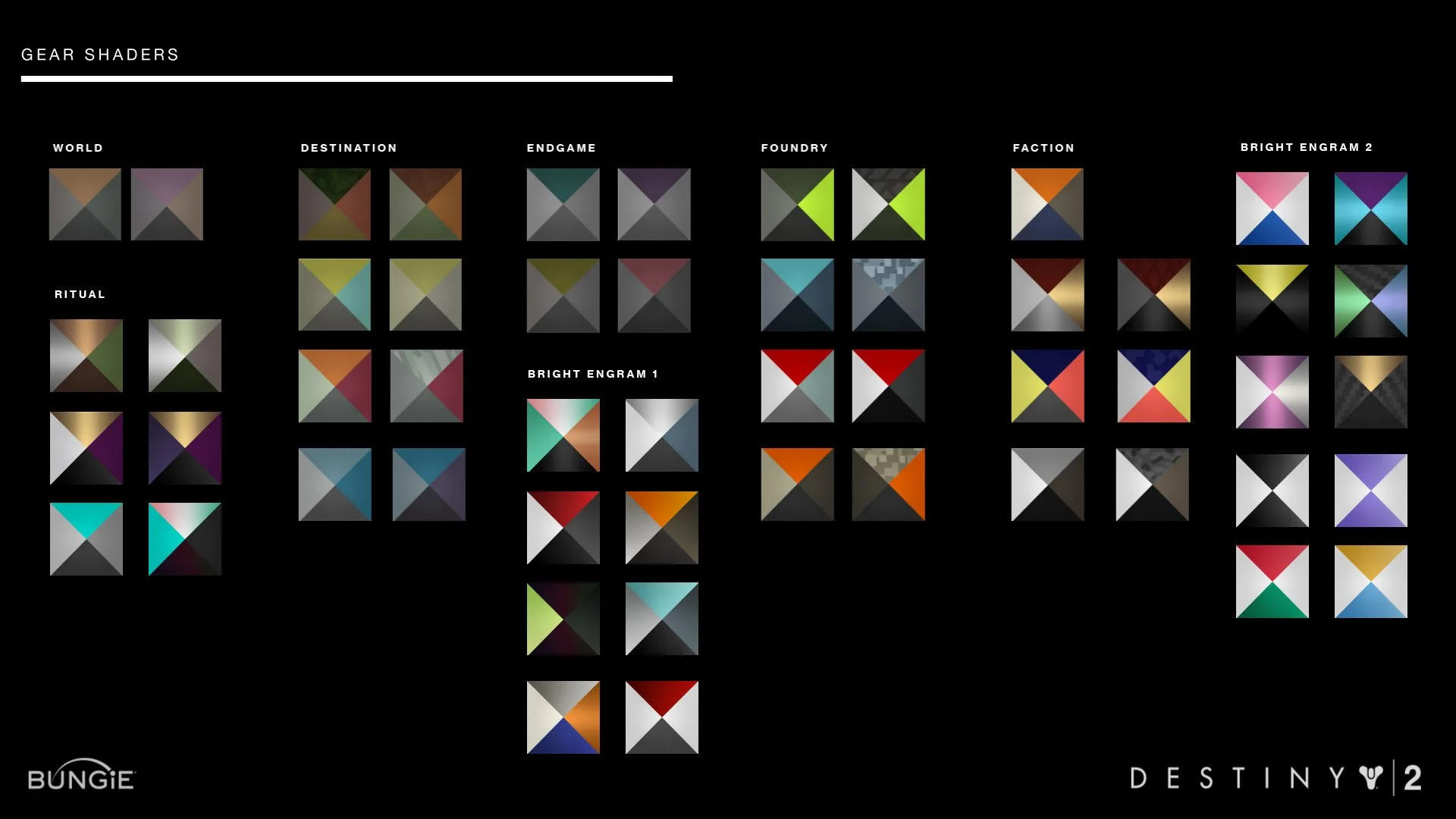Select the gold and blue Bright Engram 2 shader

click(1370, 582)
